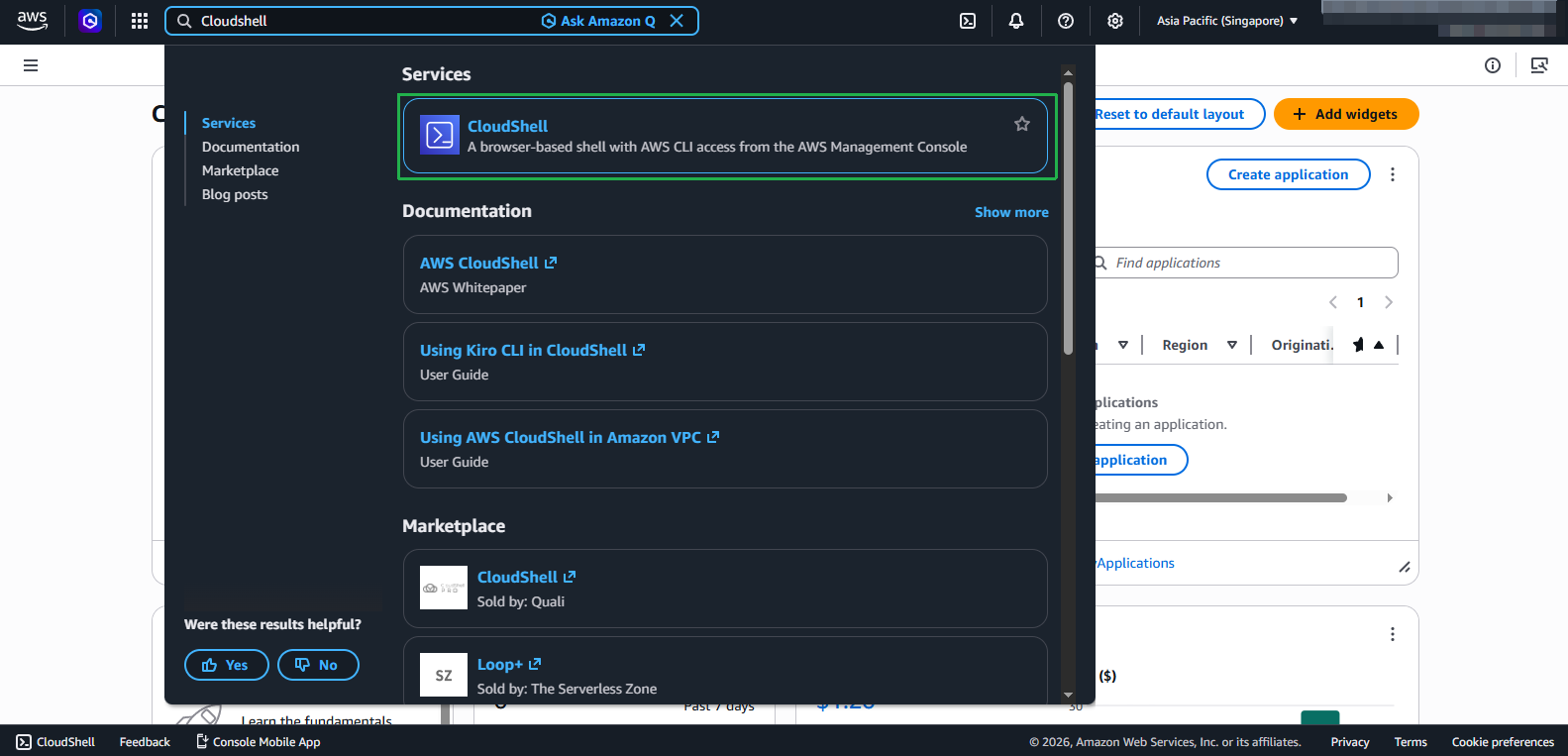Click Feedback in the footer
The width and height of the screenshot is (1568, 756).
[145, 742]
